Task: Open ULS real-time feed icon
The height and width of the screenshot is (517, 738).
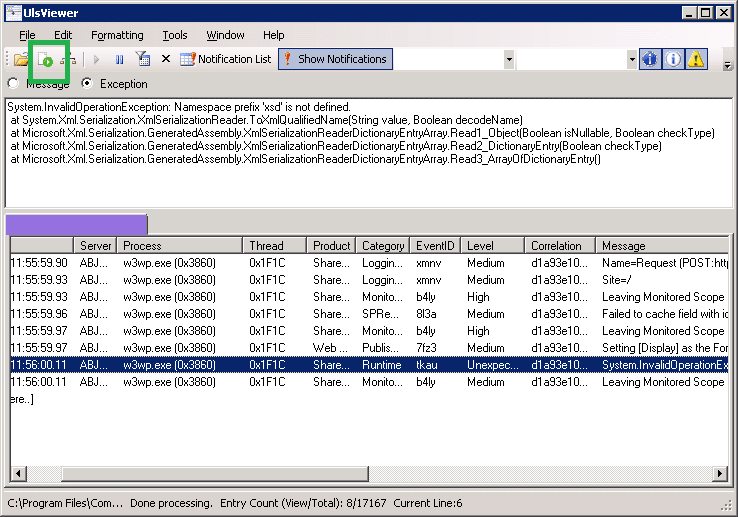Action: [45, 59]
